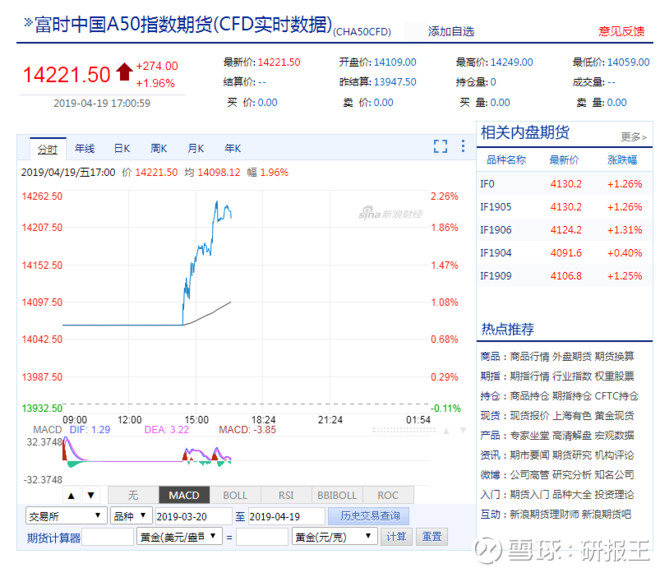The height and width of the screenshot is (568, 660).
Task: Open the 黄金(元/克) unit dropdown
Action: coord(334,536)
